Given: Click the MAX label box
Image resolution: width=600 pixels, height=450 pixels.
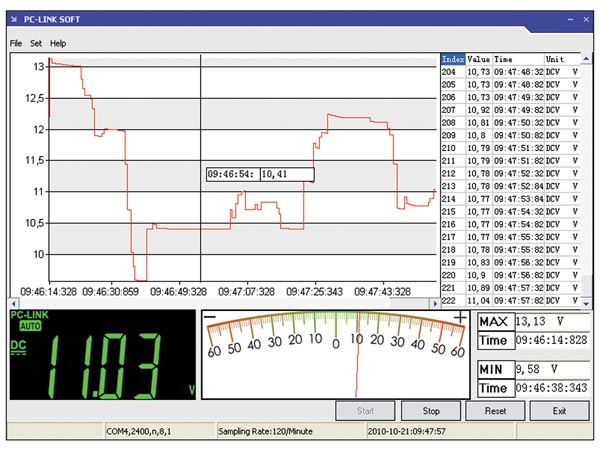Looking at the screenshot, I should (496, 321).
